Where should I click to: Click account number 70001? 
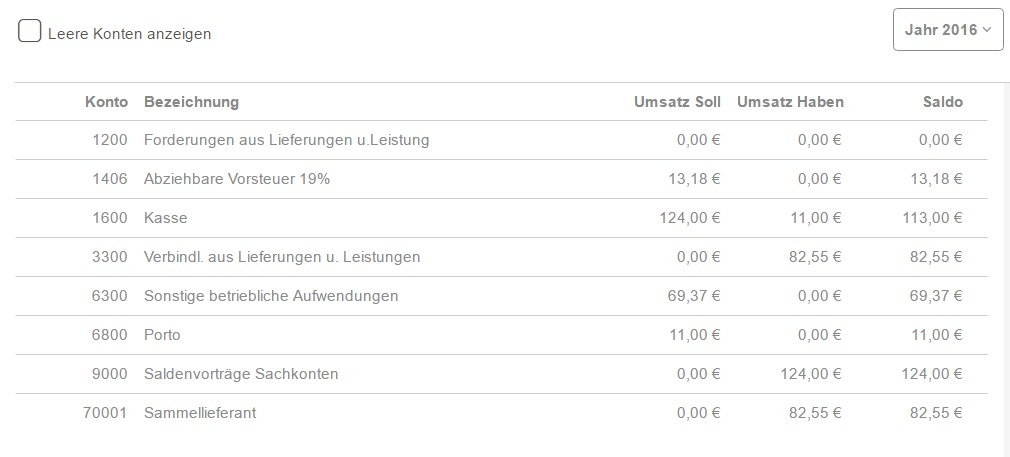105,412
